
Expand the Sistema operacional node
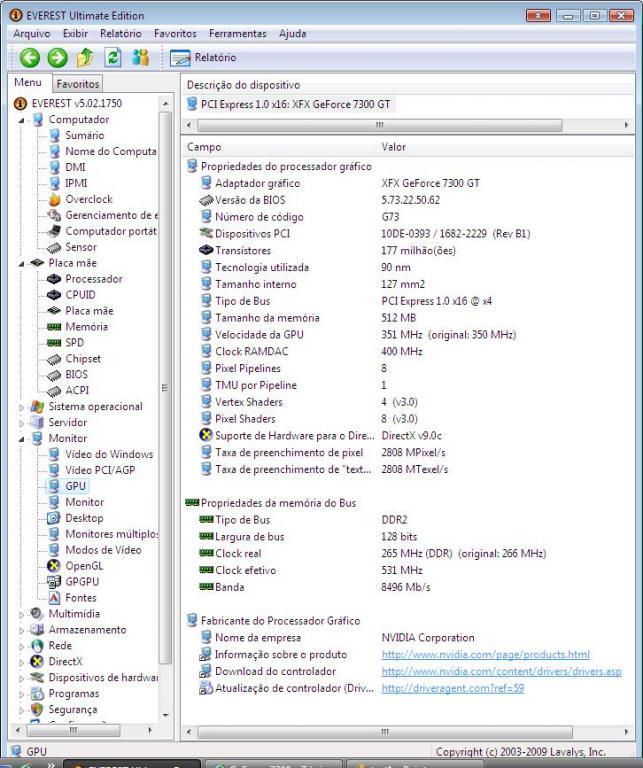pyautogui.click(x=21, y=407)
